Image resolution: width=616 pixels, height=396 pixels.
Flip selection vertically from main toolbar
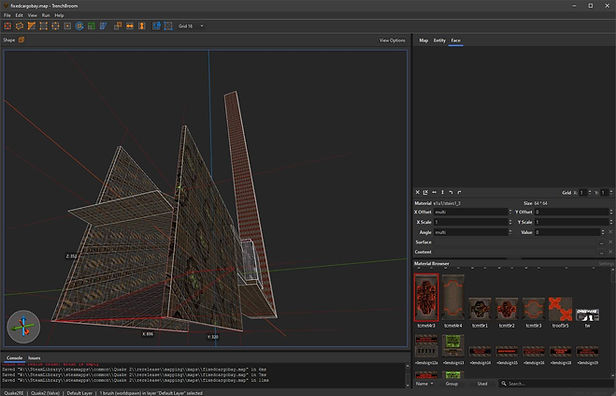coord(142,26)
